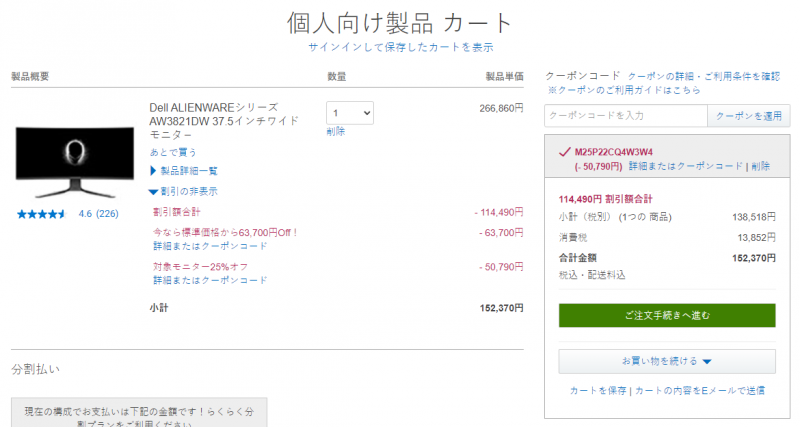Open applied coupon details link
The width and height of the screenshot is (800, 427).
[686, 166]
